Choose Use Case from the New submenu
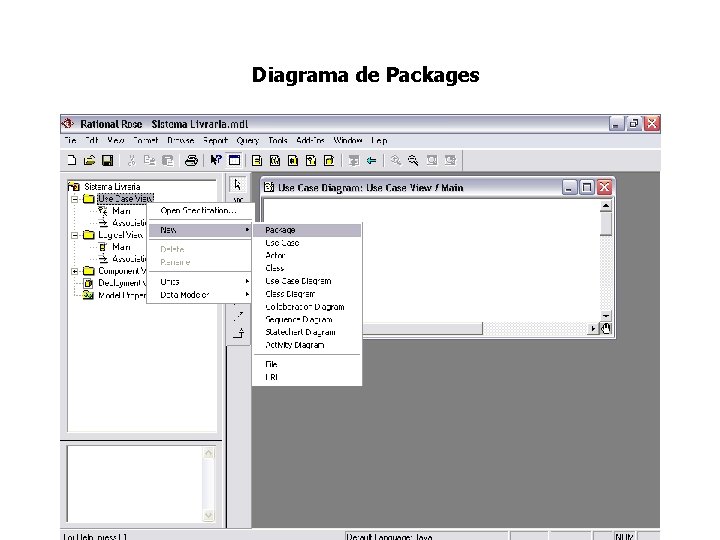The height and width of the screenshot is (540, 720). [307, 243]
